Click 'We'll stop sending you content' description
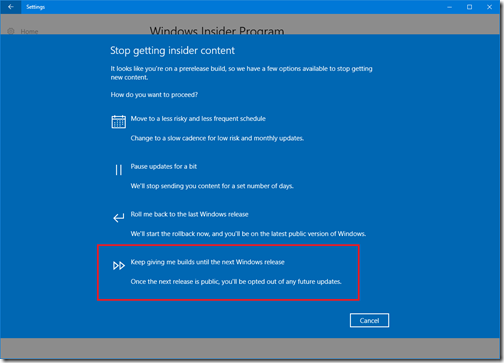The height and width of the screenshot is (363, 504). (x=212, y=186)
